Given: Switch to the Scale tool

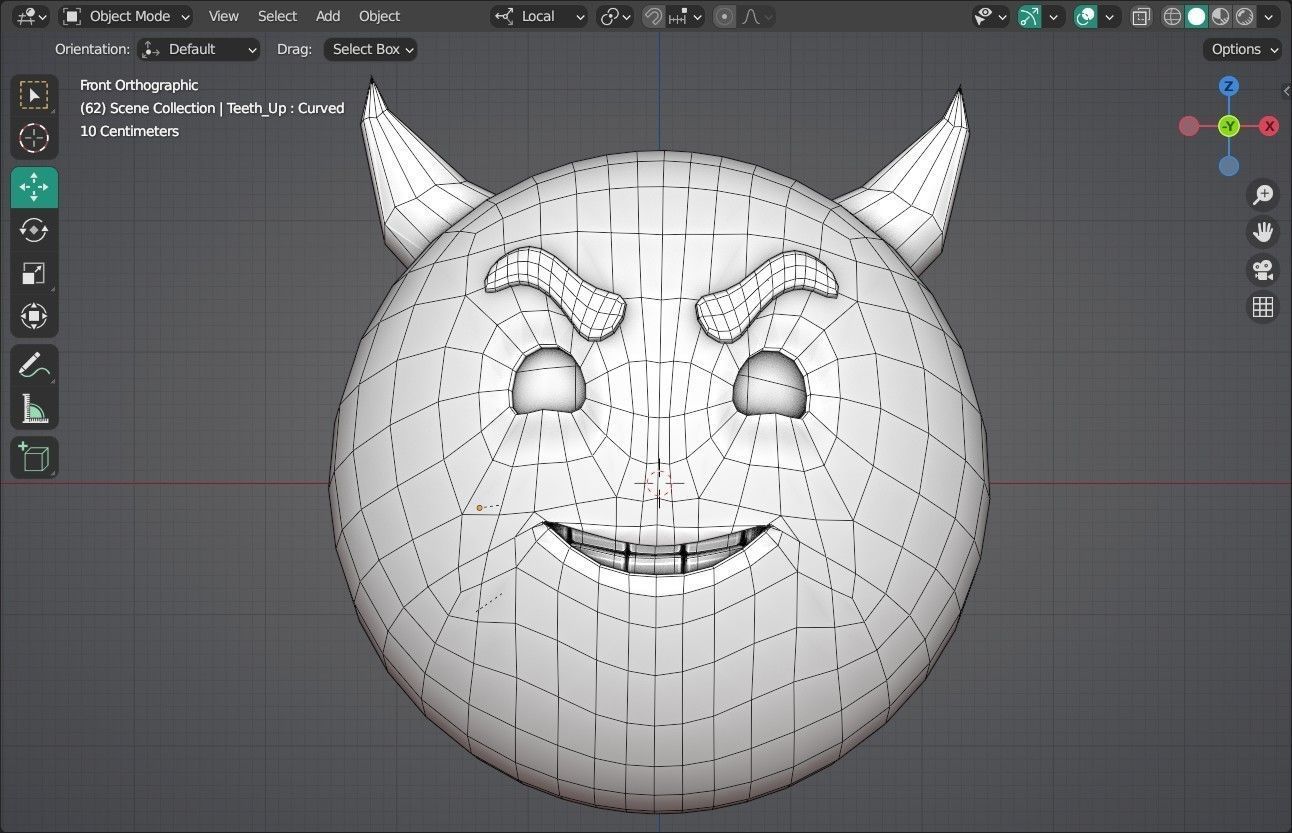Looking at the screenshot, I should tap(34, 273).
